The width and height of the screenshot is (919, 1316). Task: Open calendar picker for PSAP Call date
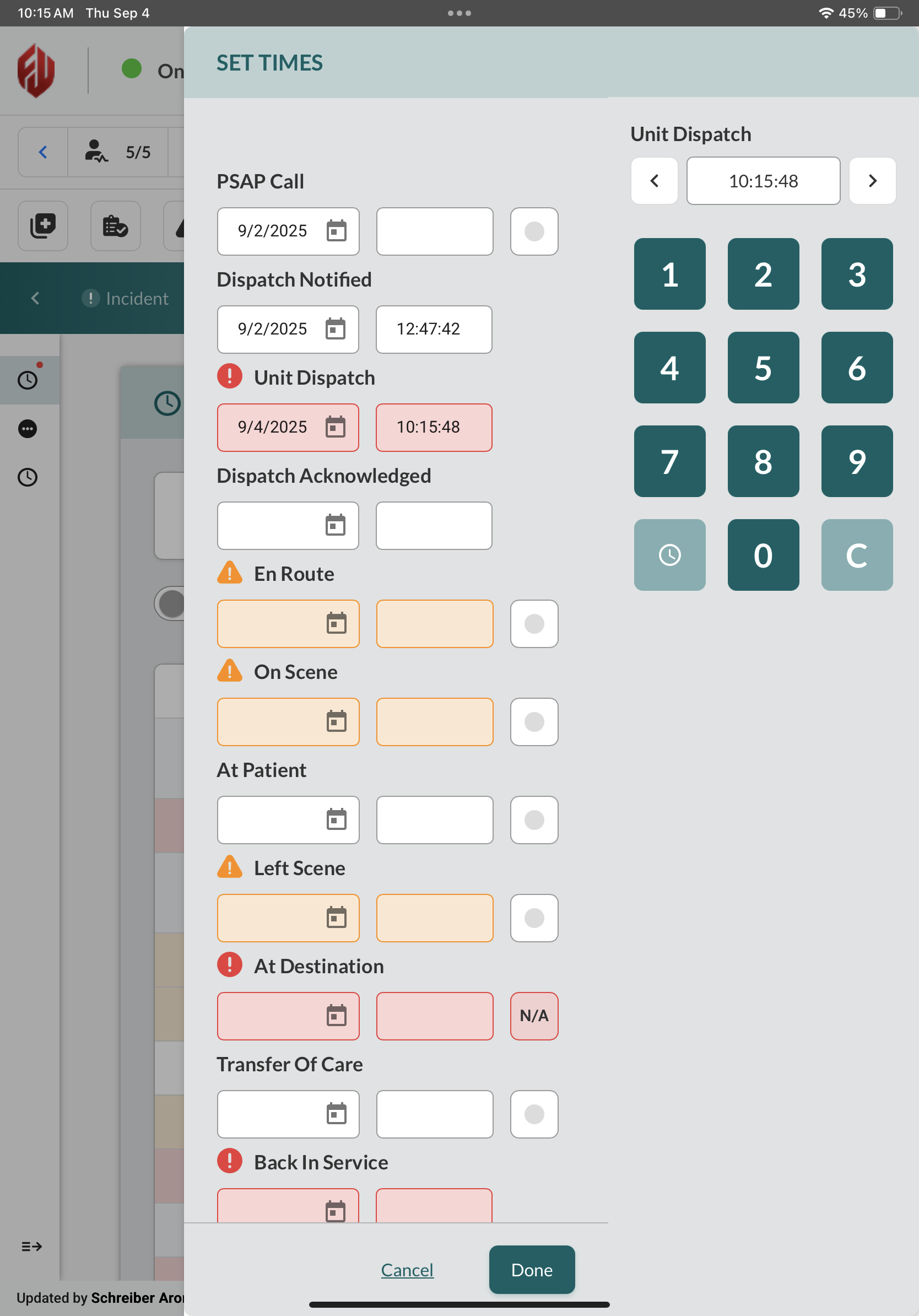pyautogui.click(x=336, y=231)
